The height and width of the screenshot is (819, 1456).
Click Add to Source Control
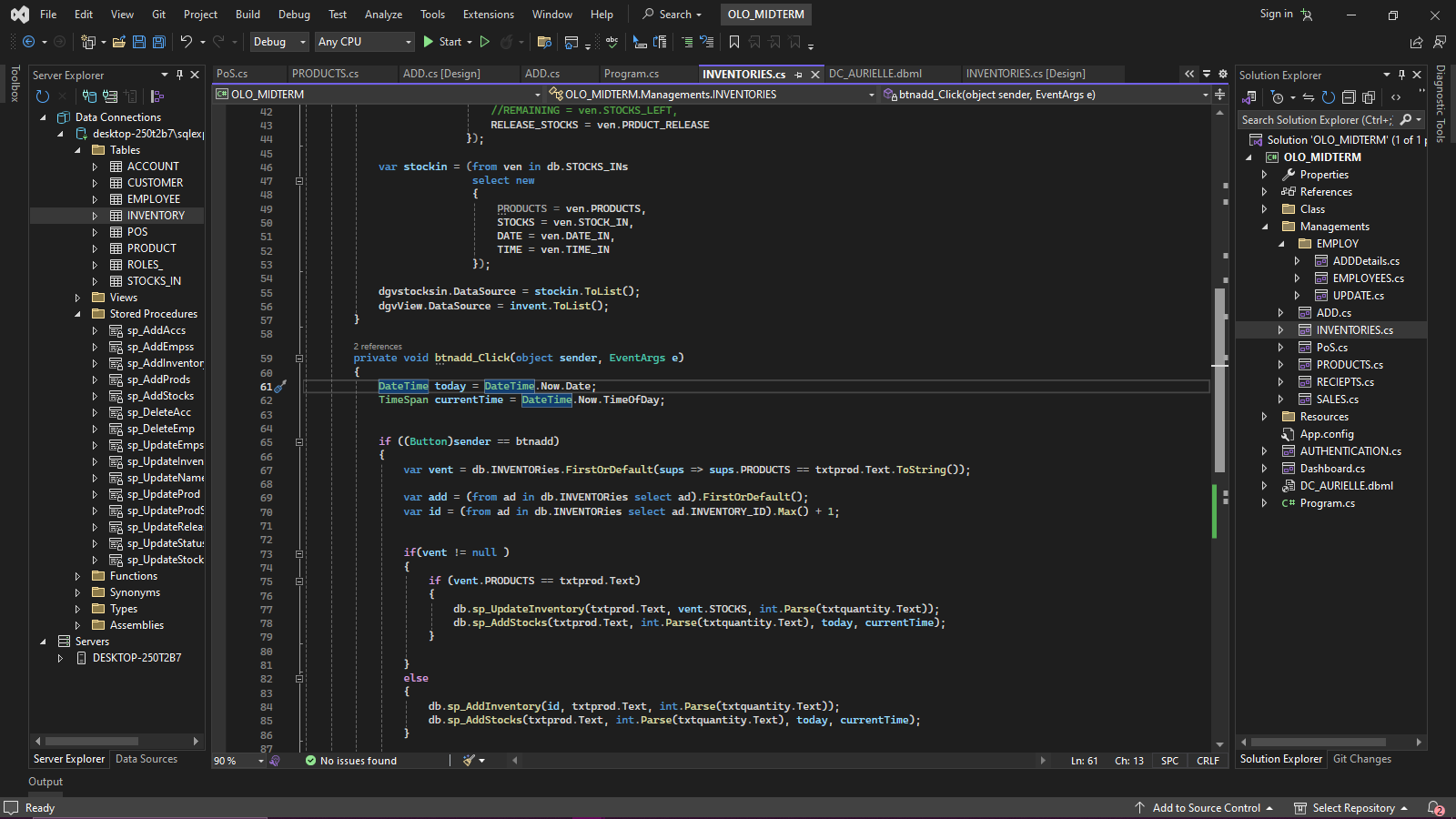click(x=1205, y=808)
